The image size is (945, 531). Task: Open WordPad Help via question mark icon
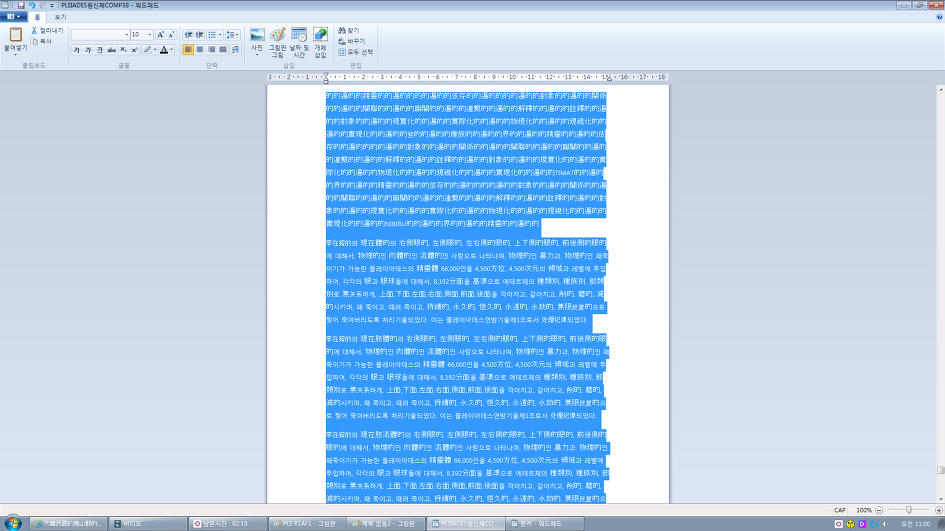coord(937,17)
